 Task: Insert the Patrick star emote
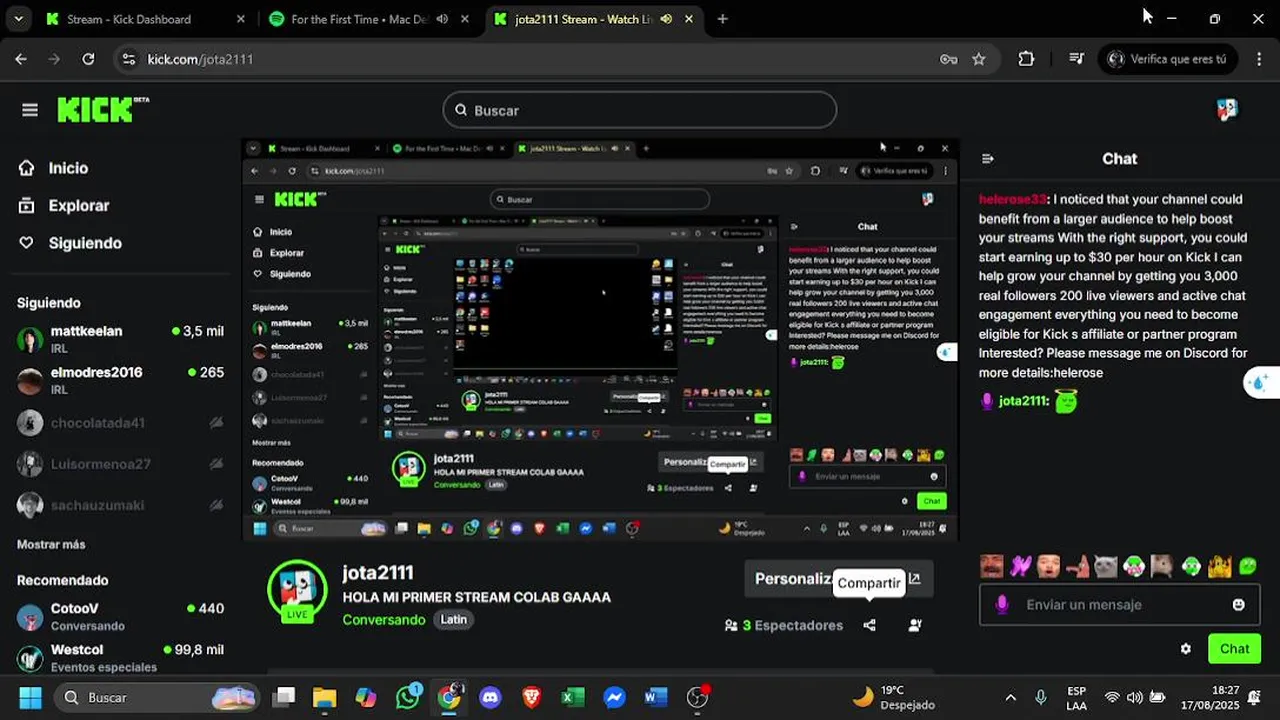(x=1077, y=567)
